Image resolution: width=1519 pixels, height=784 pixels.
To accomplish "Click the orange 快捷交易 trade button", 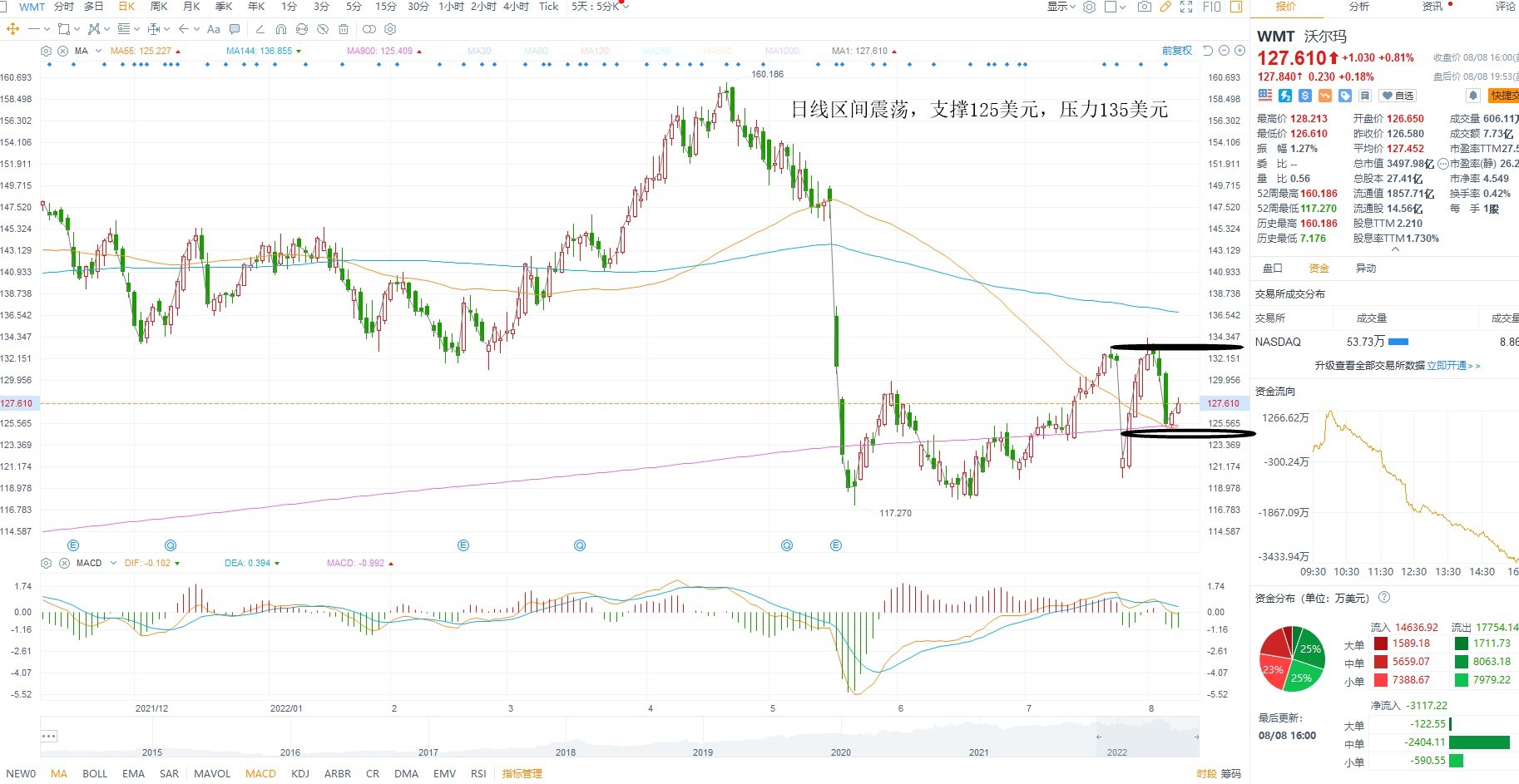I will coord(1504,96).
